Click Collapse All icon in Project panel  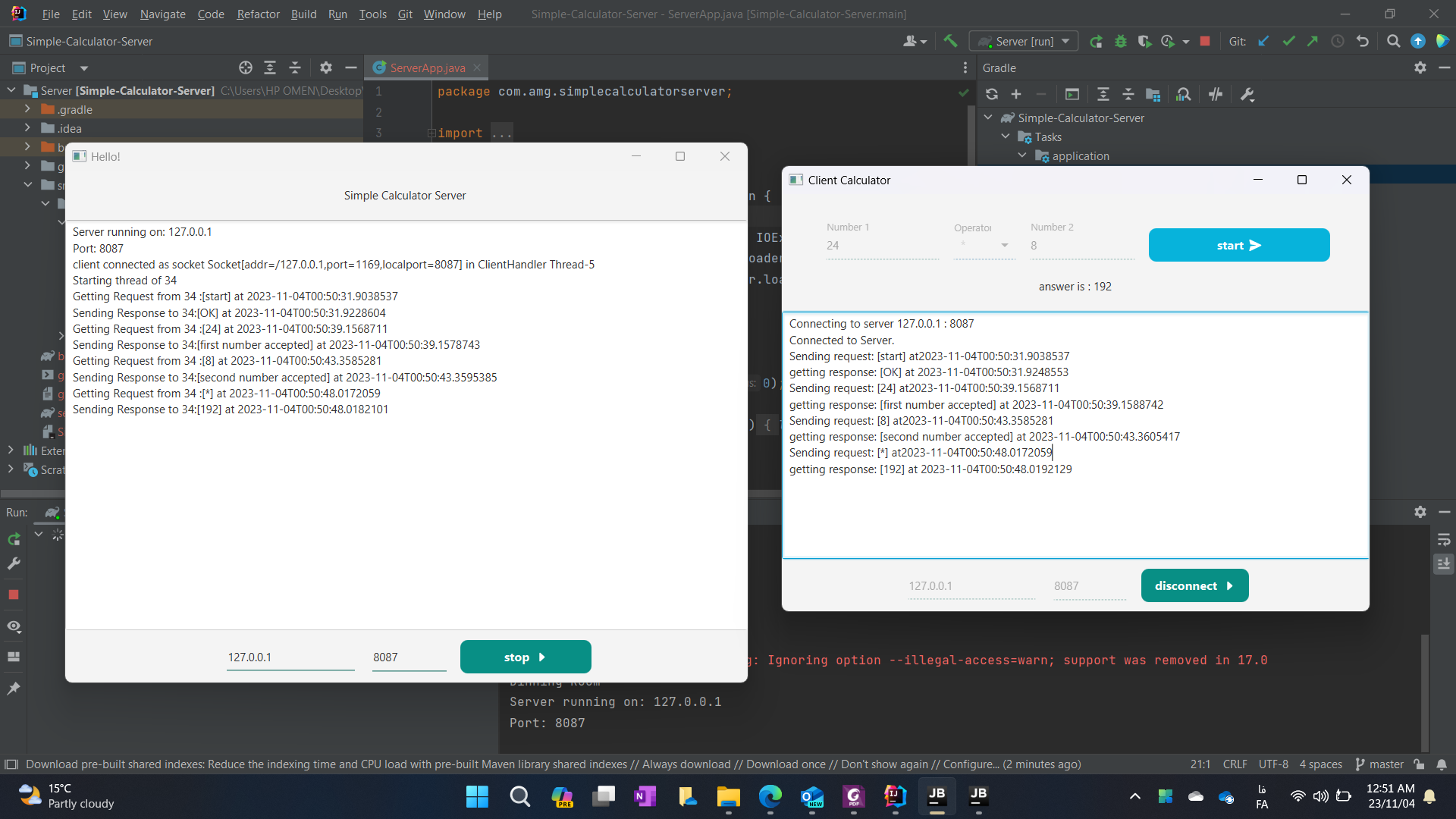(x=295, y=67)
